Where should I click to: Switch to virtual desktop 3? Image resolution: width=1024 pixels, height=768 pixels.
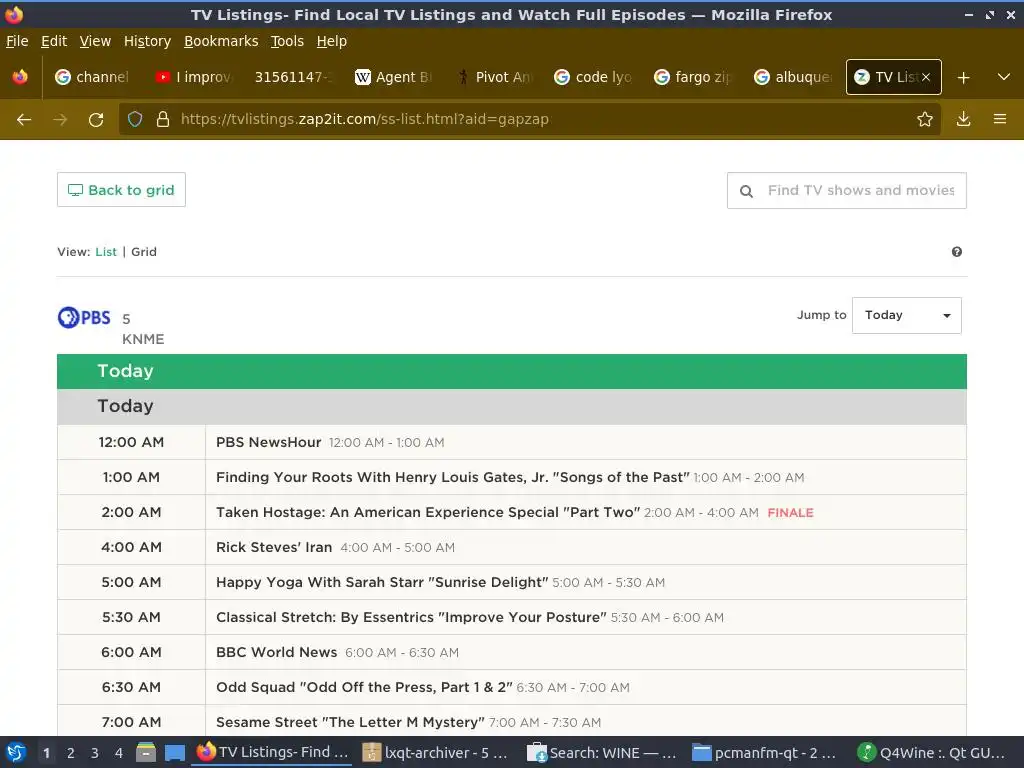95,753
